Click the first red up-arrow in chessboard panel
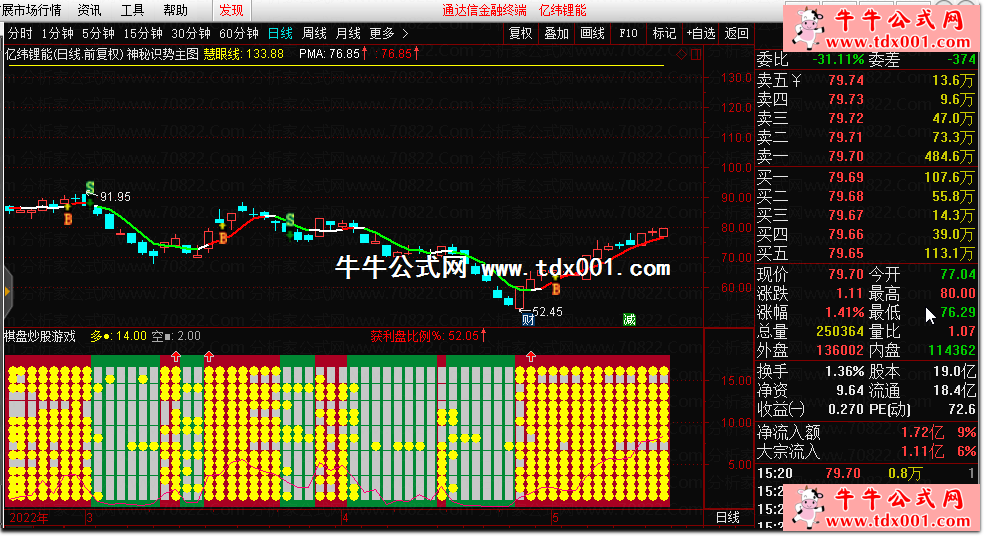This screenshot has width=985, height=536. 175,357
